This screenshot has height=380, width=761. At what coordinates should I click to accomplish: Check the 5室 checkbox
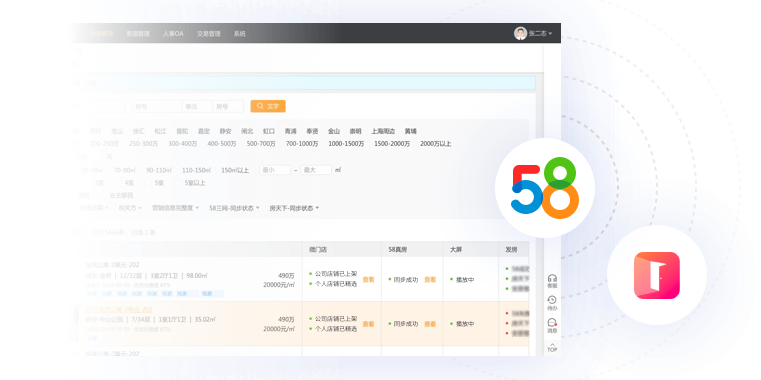pyautogui.click(x=148, y=183)
